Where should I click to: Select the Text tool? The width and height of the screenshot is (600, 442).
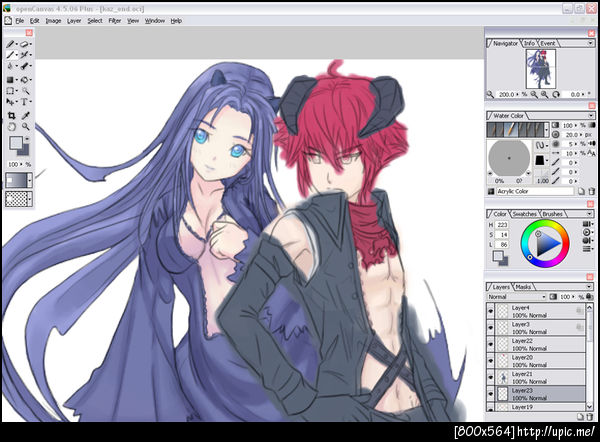coord(24,102)
